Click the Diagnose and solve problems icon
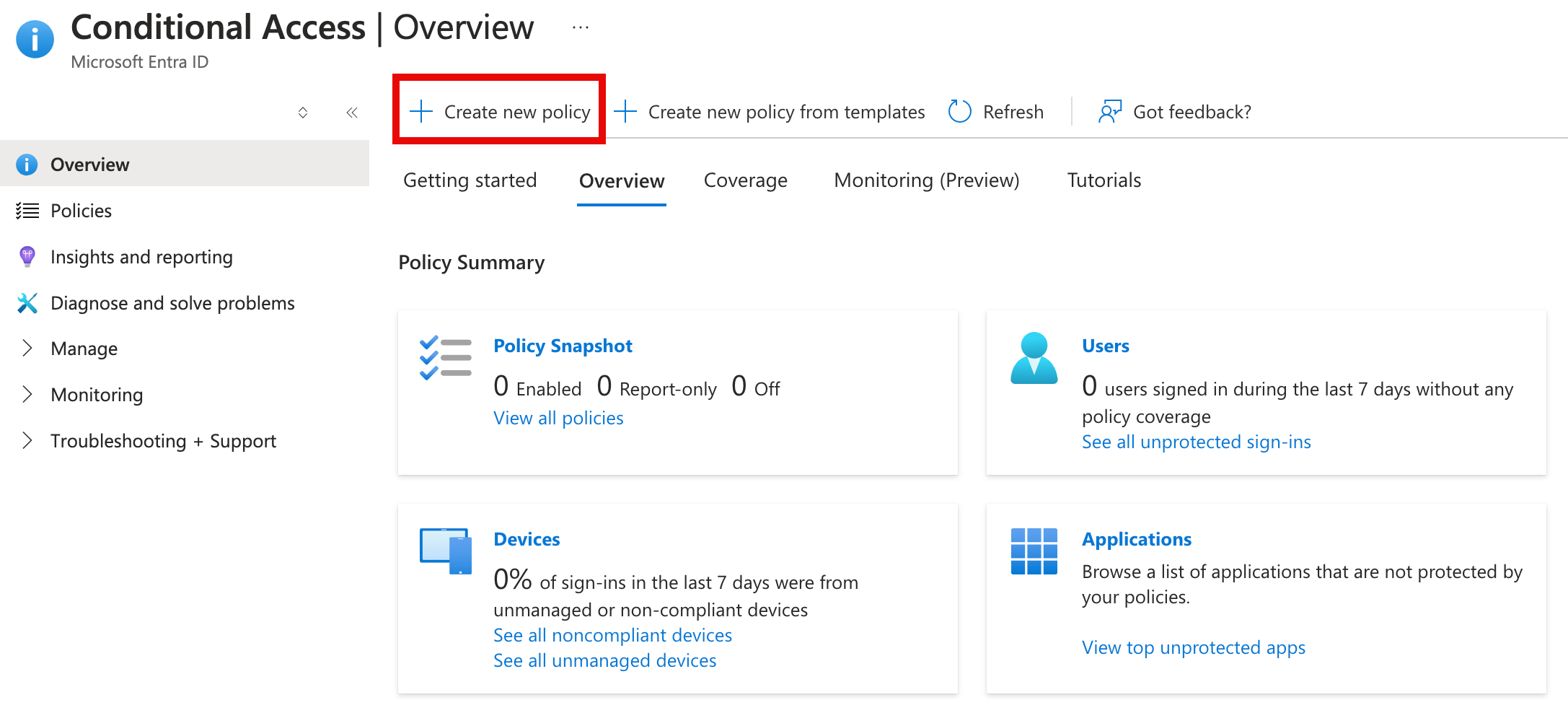1568x726 pixels. pyautogui.click(x=27, y=303)
